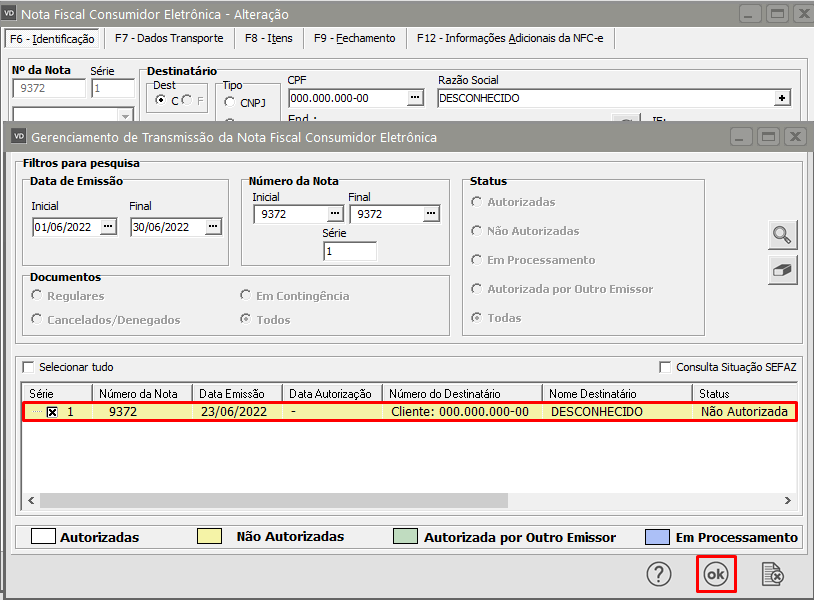The image size is (814, 600).
Task: Open help with the question mark icon
Action: 658,574
